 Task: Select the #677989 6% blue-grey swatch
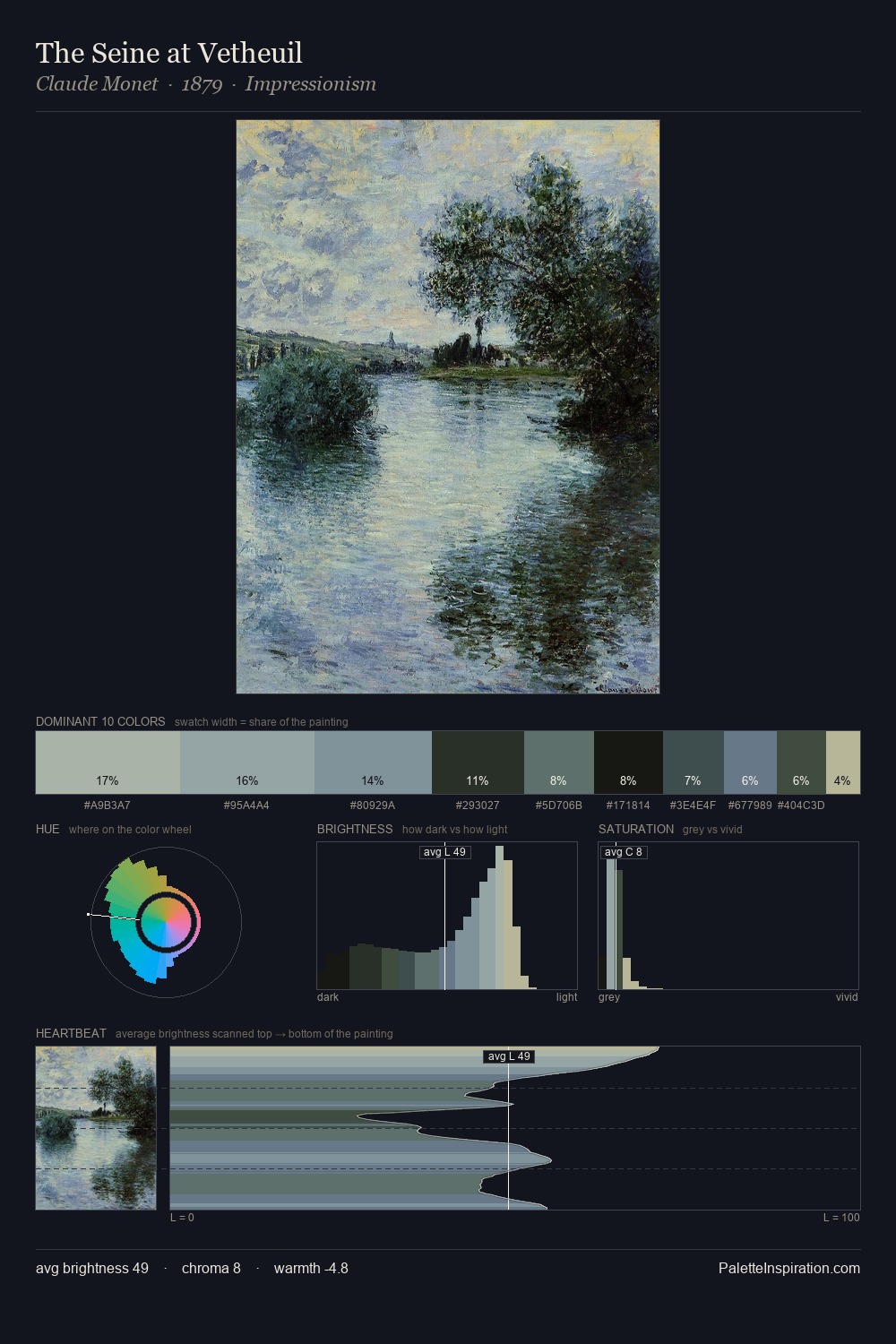click(x=750, y=762)
